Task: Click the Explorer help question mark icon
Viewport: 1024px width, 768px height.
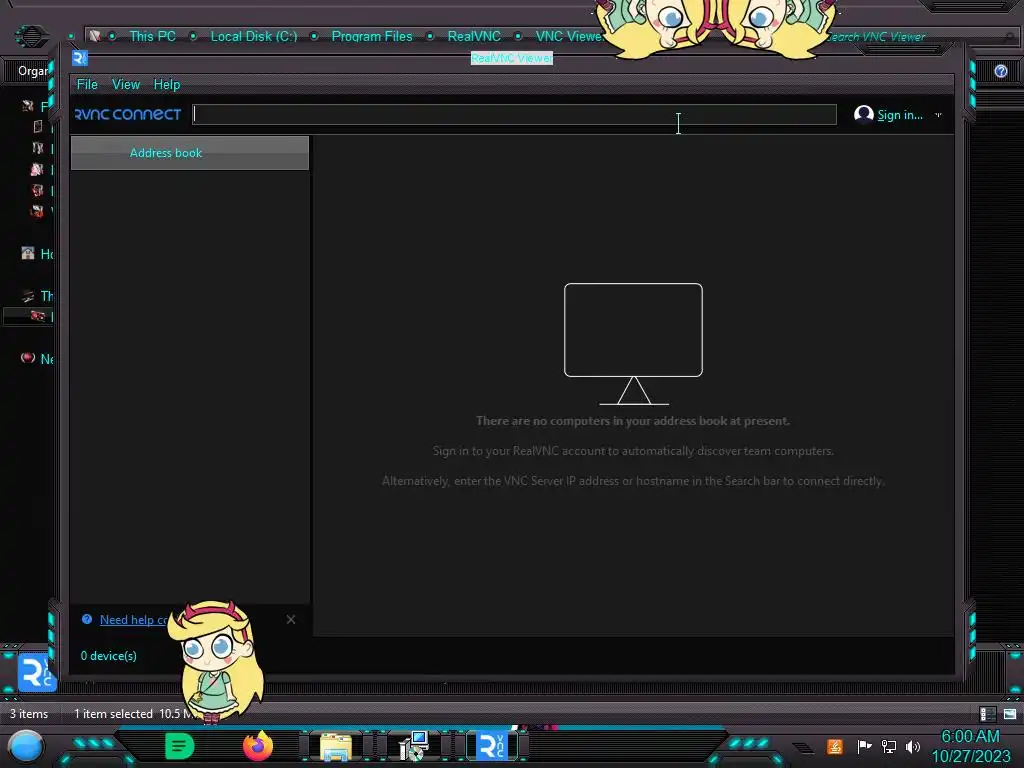Action: coord(1000,71)
